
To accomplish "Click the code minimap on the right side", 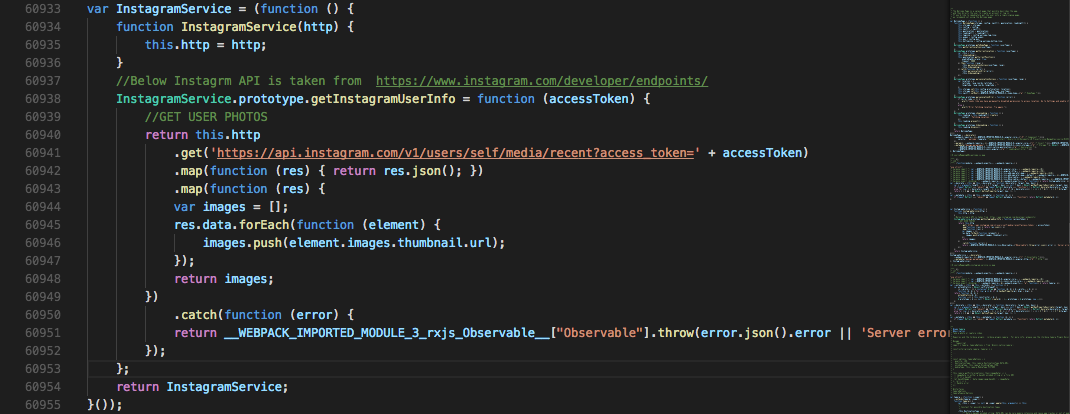I will pos(1009,207).
